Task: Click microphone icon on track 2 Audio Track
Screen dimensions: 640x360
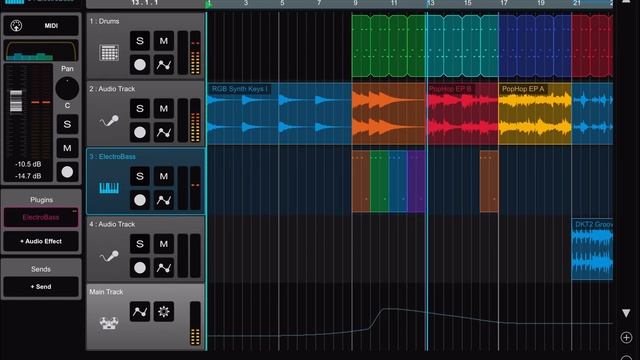Action: point(109,121)
